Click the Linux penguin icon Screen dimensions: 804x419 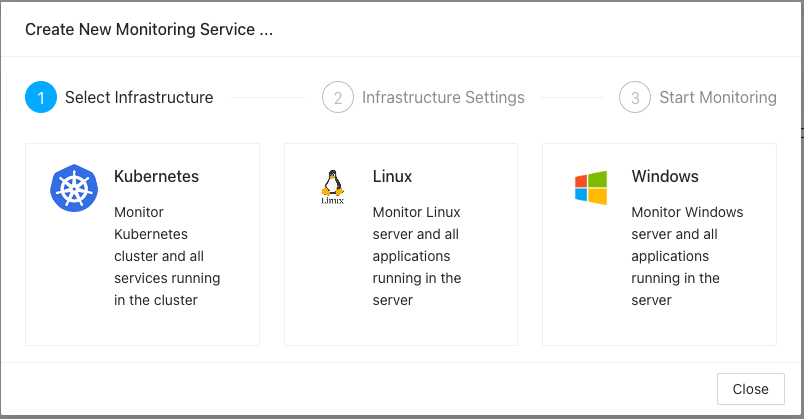(x=332, y=187)
